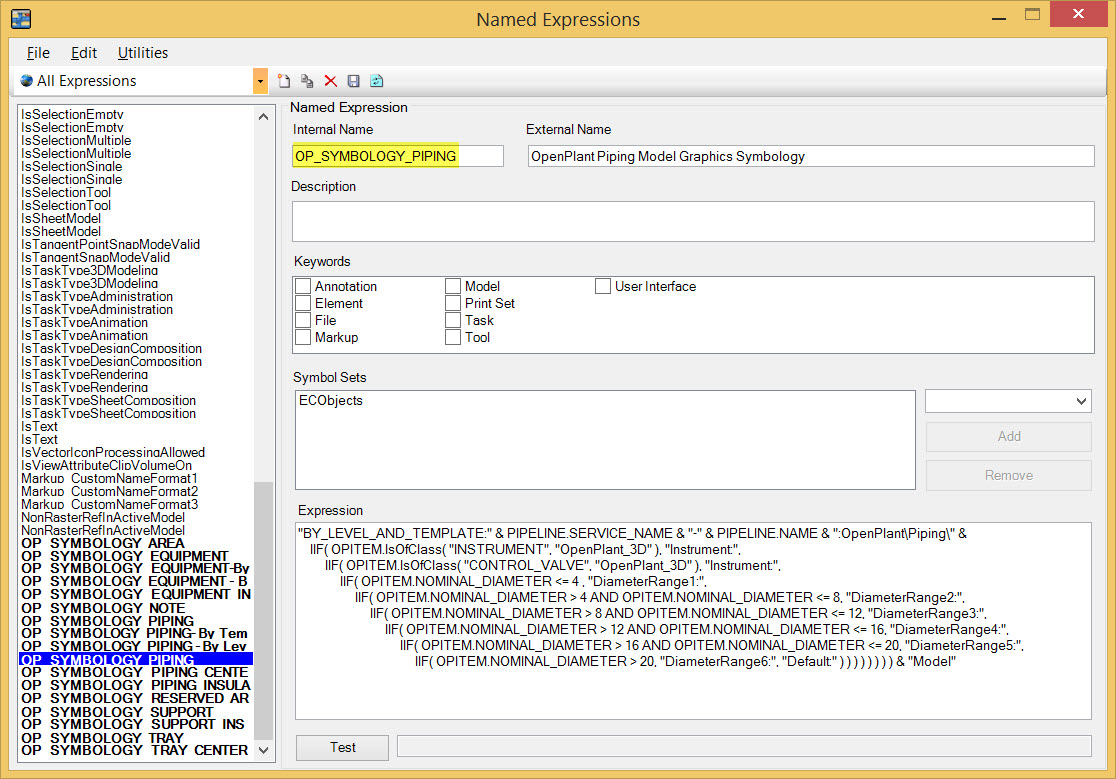Toggle the Markup keyword checkbox
This screenshot has width=1116, height=779.
(x=303, y=337)
